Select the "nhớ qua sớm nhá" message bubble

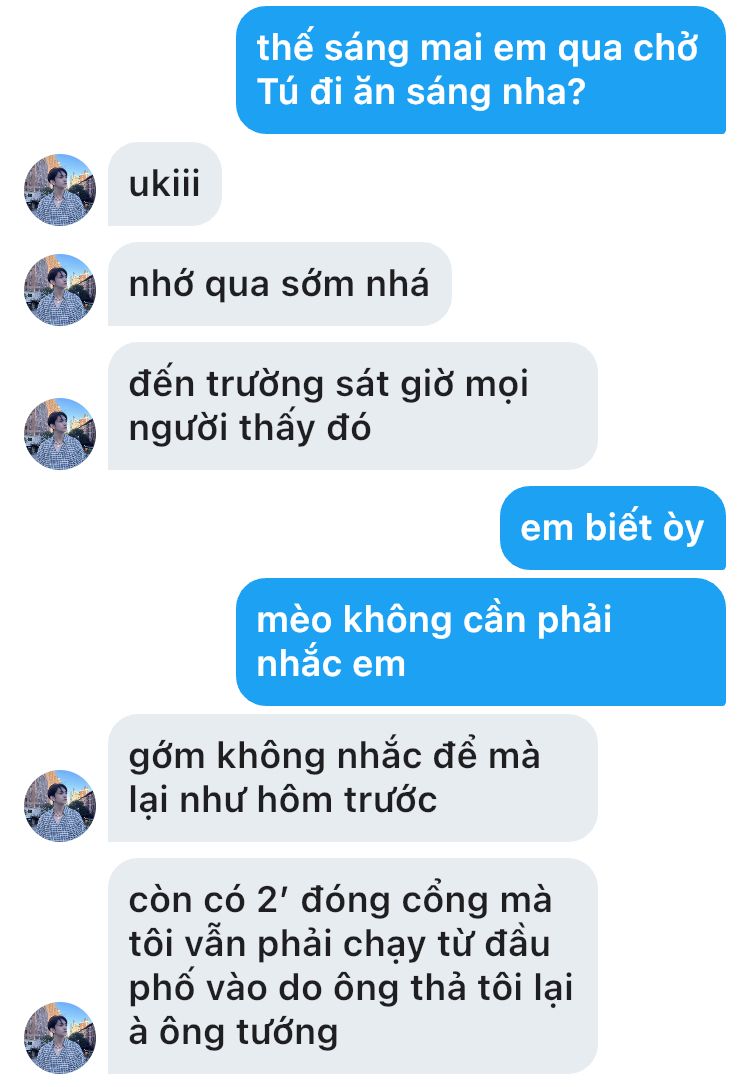point(280,284)
